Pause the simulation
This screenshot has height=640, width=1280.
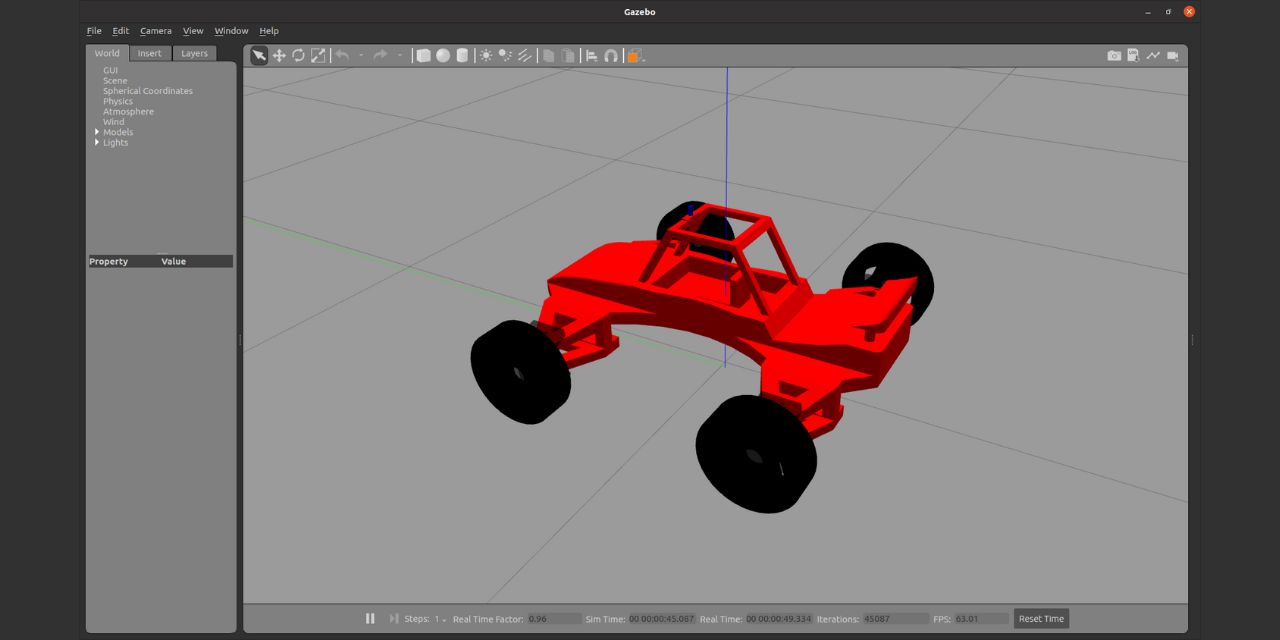(370, 618)
